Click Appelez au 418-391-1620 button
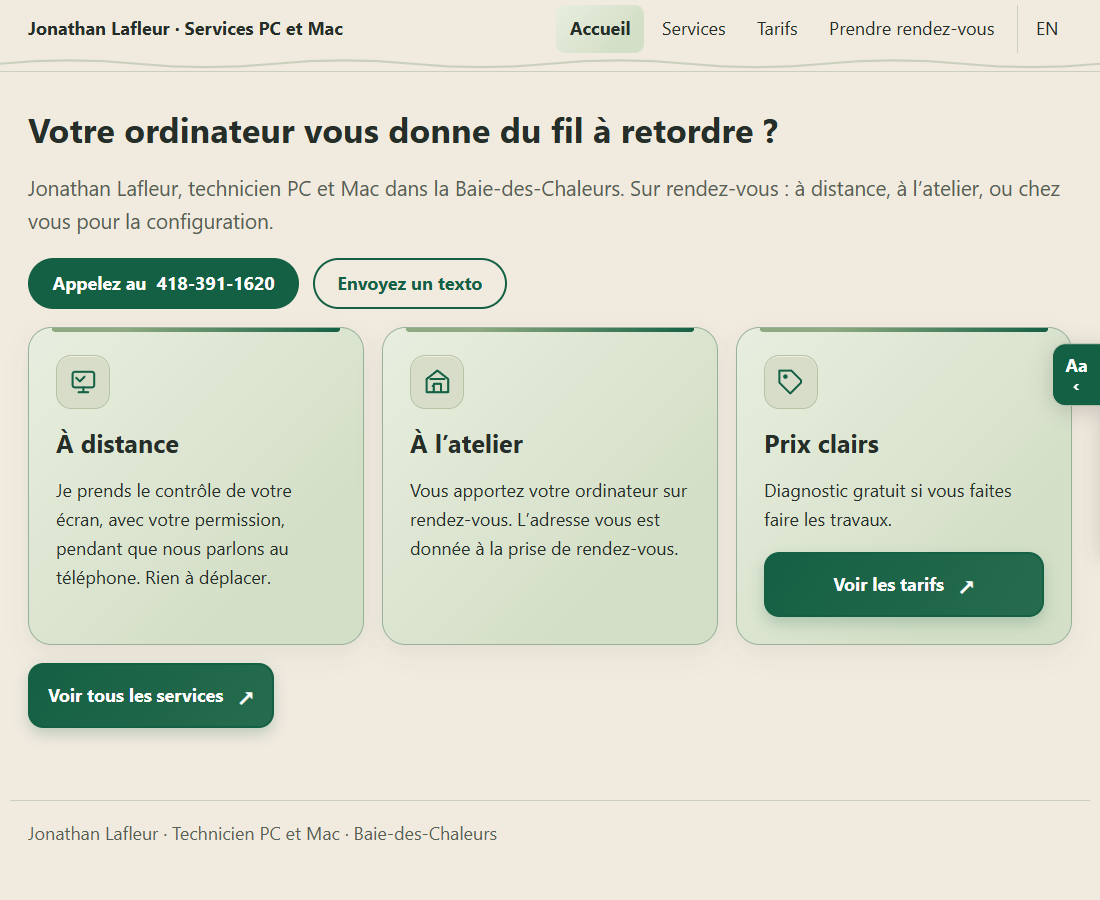Screen dimensions: 1100x900 pyautogui.click(x=163, y=283)
